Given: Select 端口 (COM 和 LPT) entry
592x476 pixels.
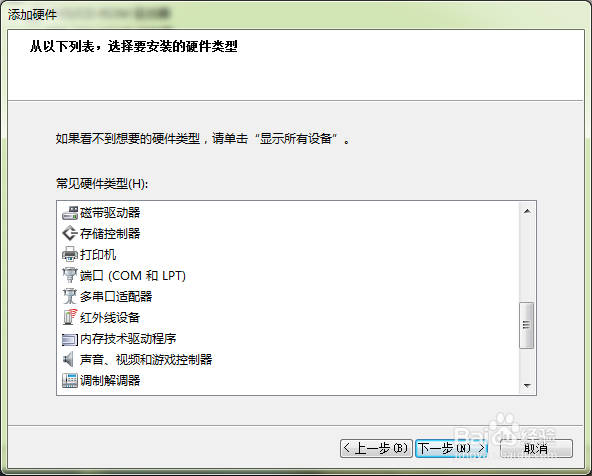Looking at the screenshot, I should pos(133,276).
